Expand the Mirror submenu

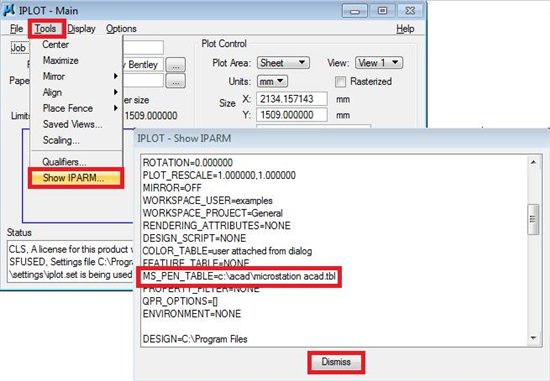[x=76, y=76]
